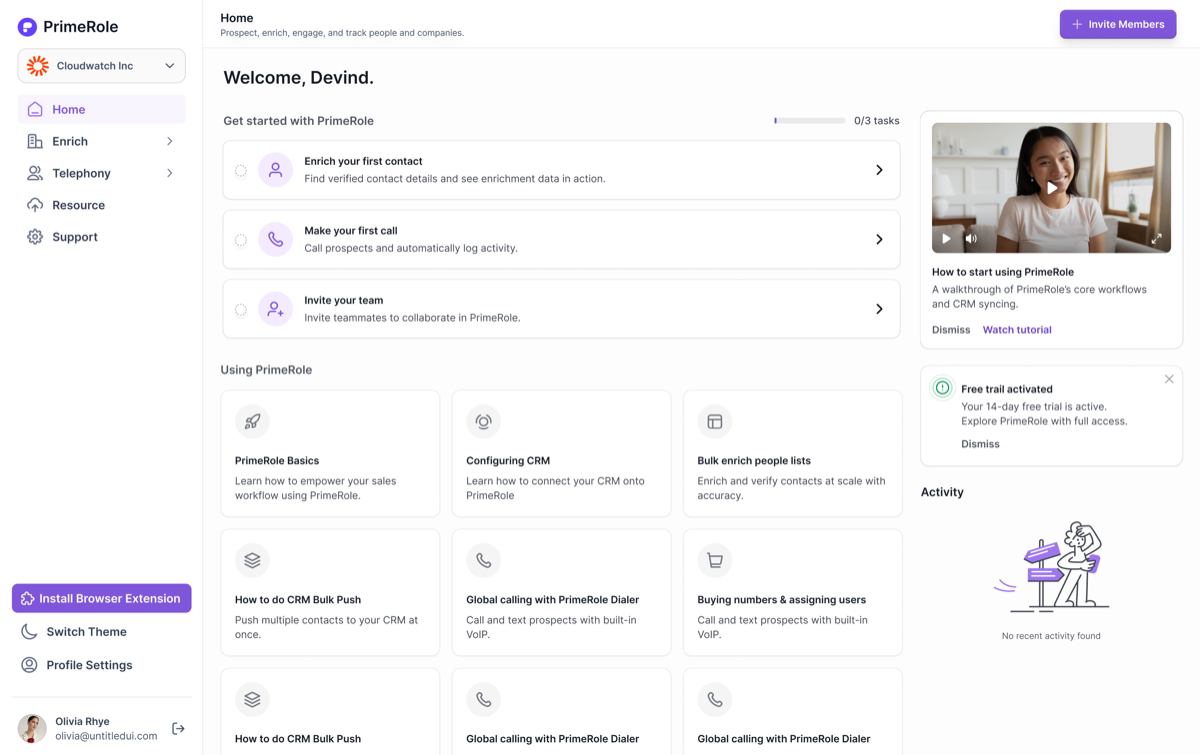Image resolution: width=1200 pixels, height=755 pixels.
Task: Click the PrimeRole logo icon
Action: coord(27,27)
